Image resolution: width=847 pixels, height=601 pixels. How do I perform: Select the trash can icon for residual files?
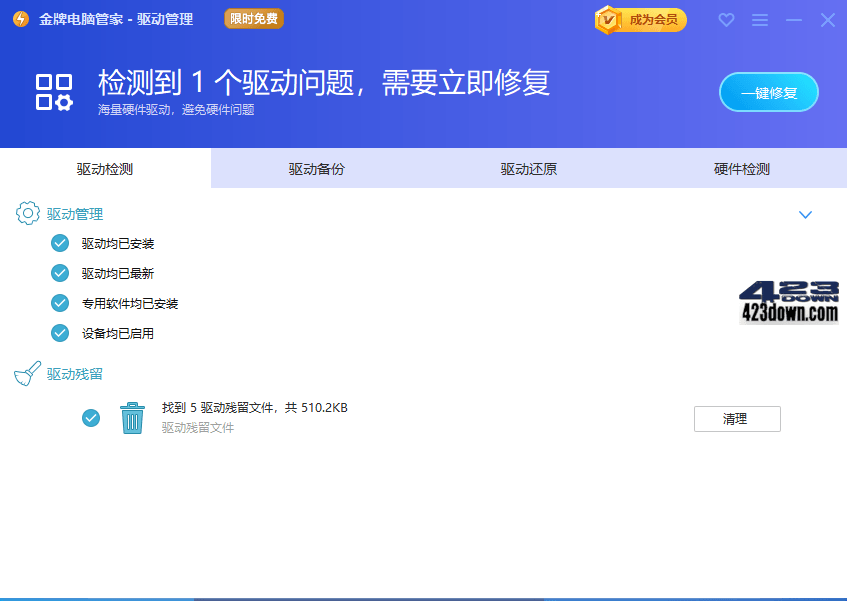(x=131, y=418)
